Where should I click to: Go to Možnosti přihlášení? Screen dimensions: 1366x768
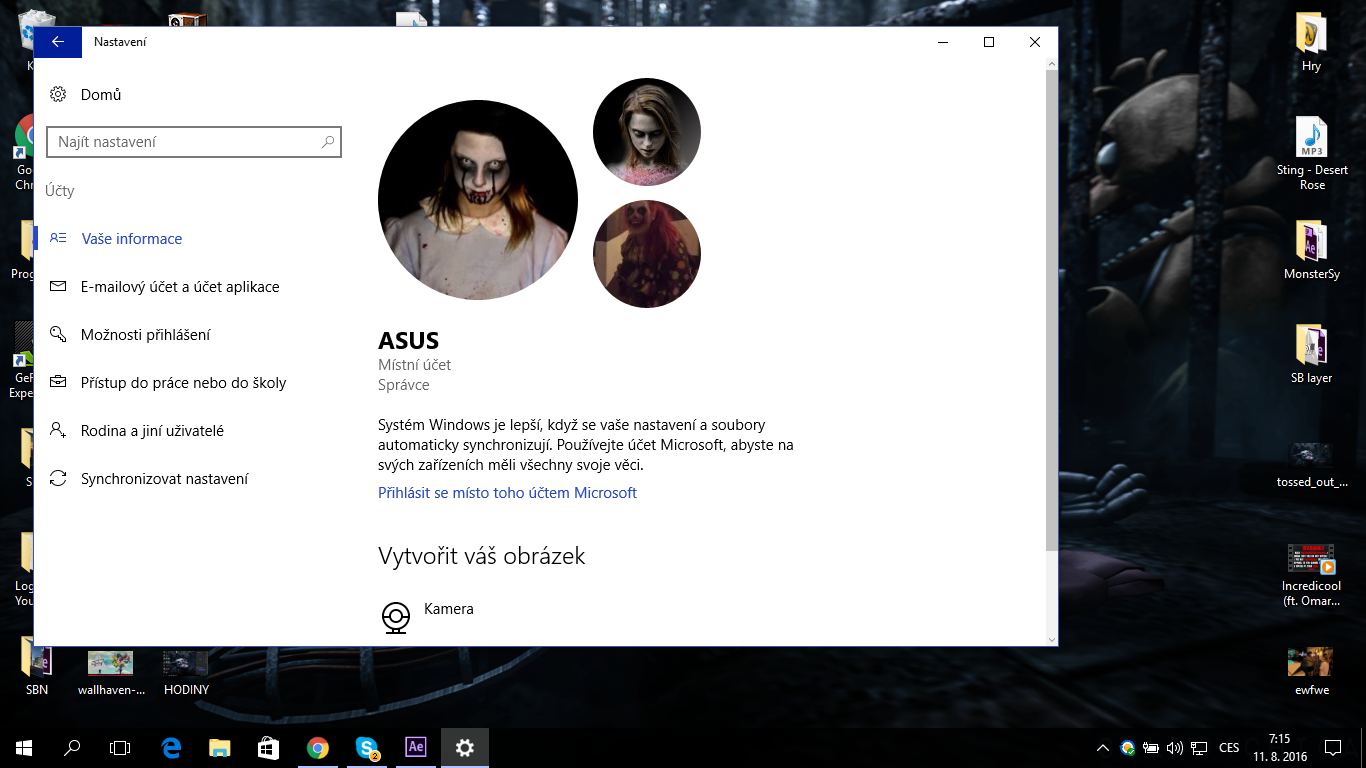click(145, 335)
